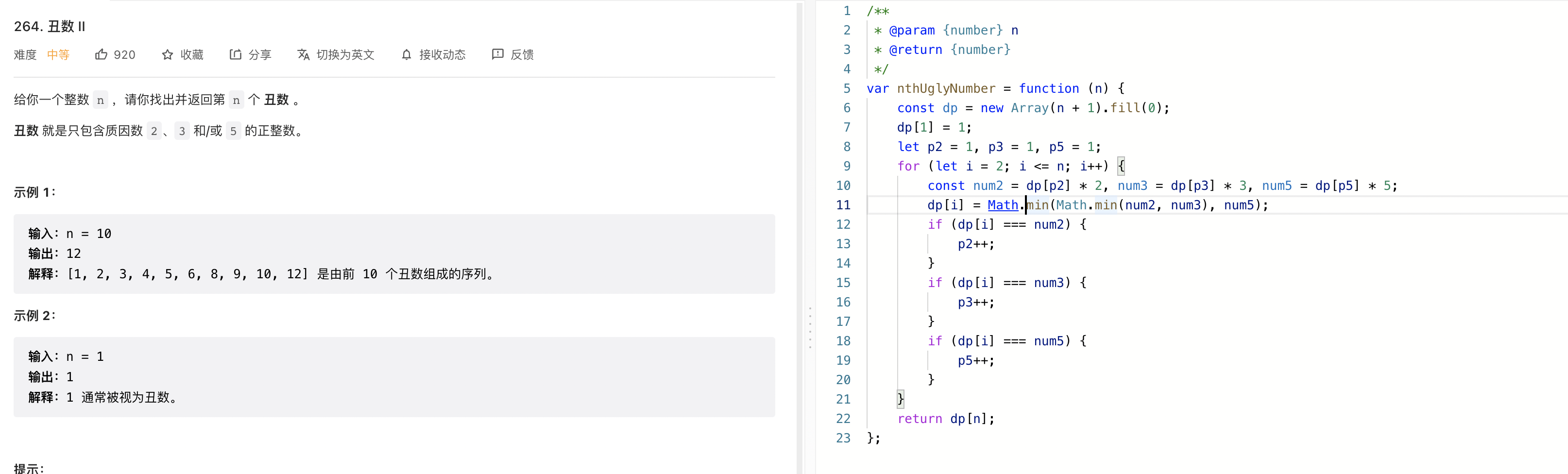This screenshot has width=1568, height=474.
Task: Click the 920 like count
Action: (125, 55)
